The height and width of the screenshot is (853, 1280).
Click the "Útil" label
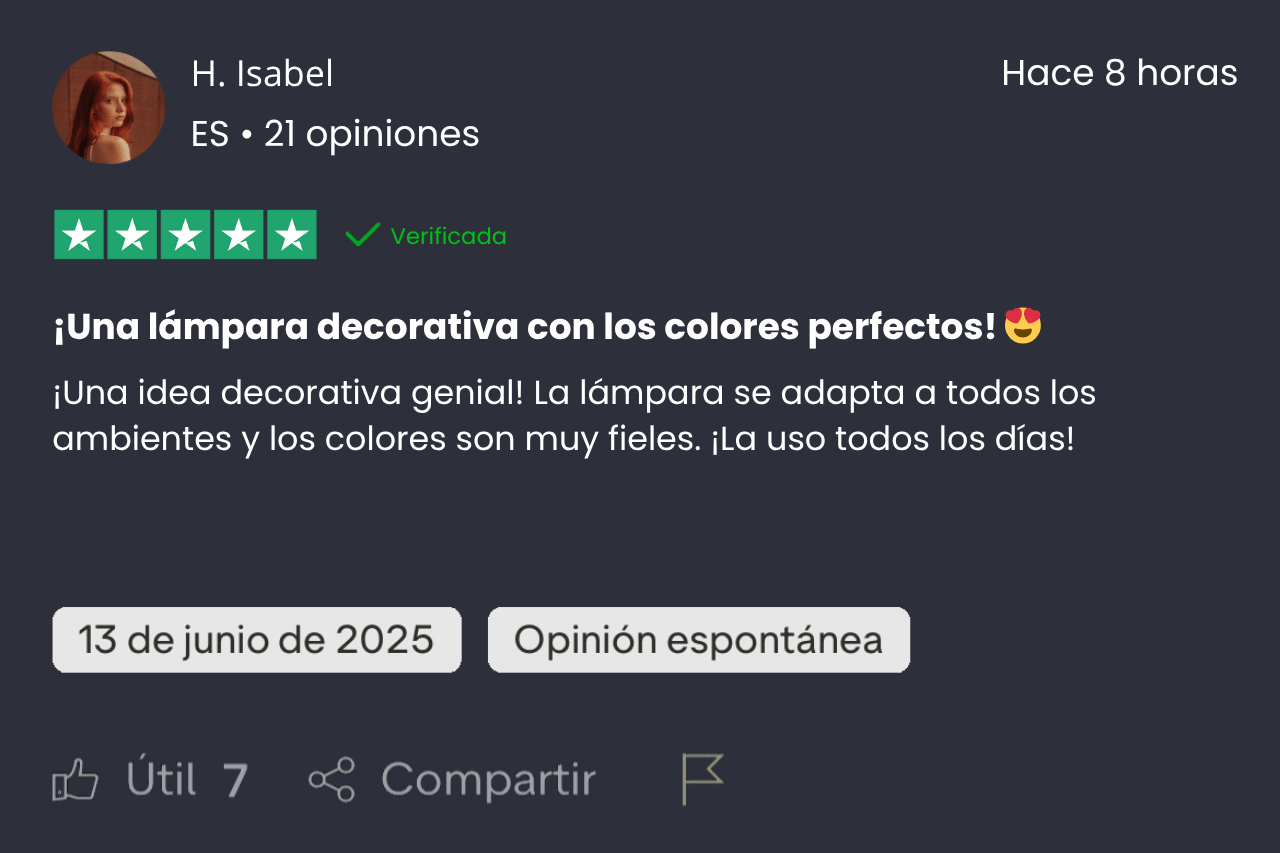click(x=161, y=780)
